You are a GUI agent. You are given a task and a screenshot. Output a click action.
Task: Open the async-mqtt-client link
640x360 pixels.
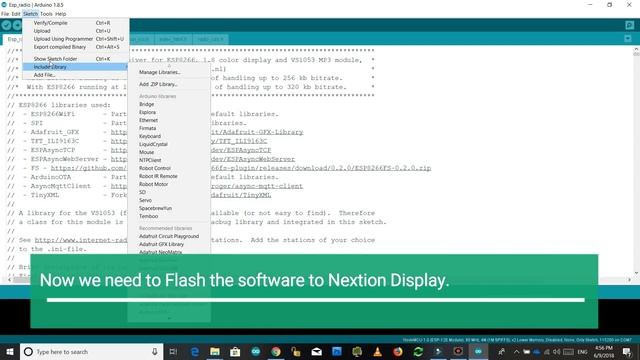pyautogui.click(x=257, y=186)
